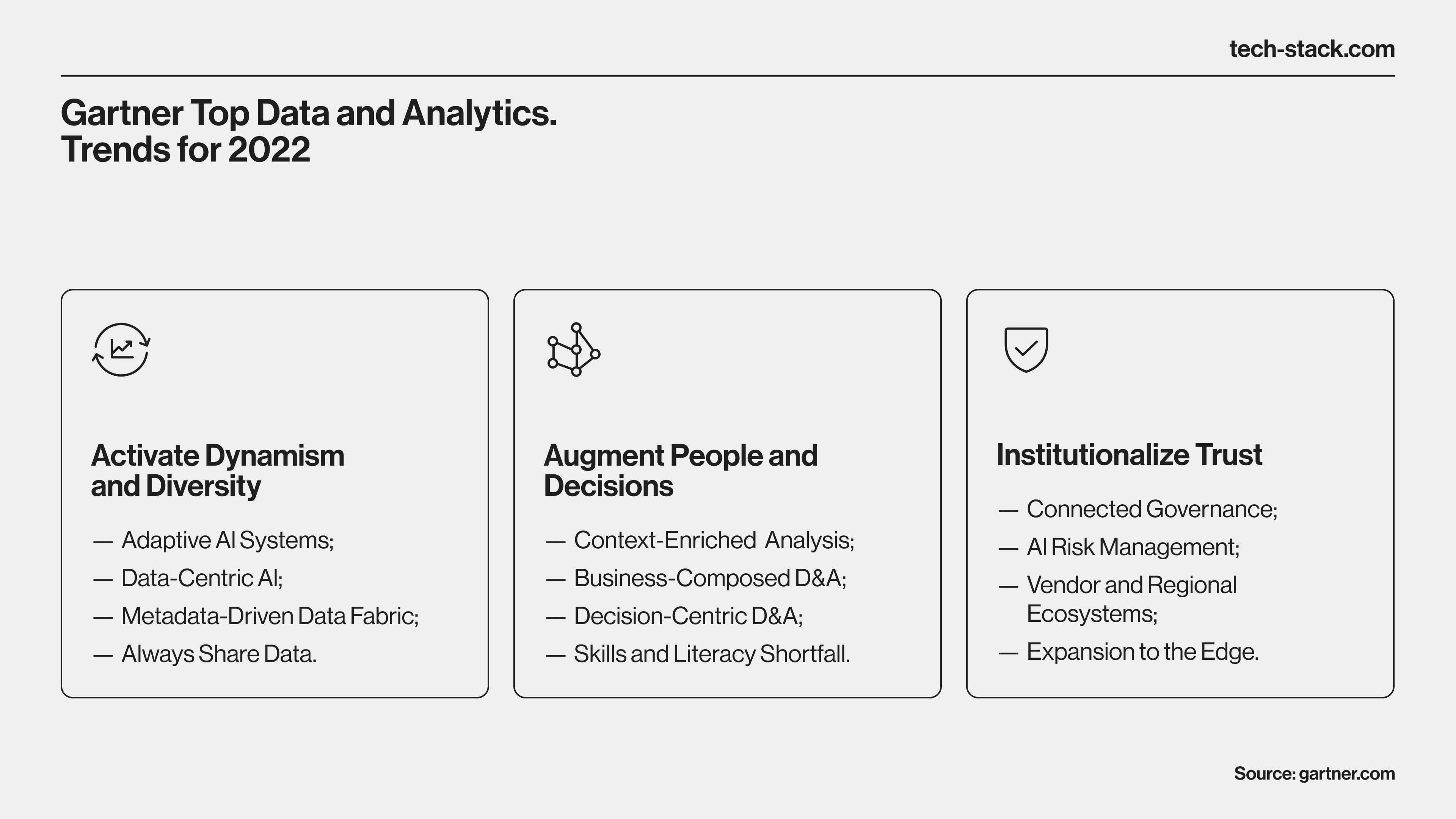Image resolution: width=1456 pixels, height=819 pixels.
Task: Click the shield checkmark icon
Action: (x=1026, y=349)
